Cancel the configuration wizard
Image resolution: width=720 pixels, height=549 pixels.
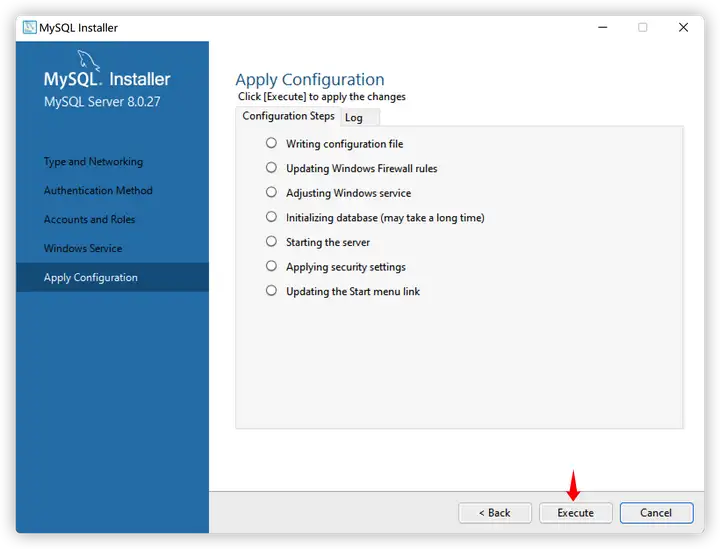(656, 513)
